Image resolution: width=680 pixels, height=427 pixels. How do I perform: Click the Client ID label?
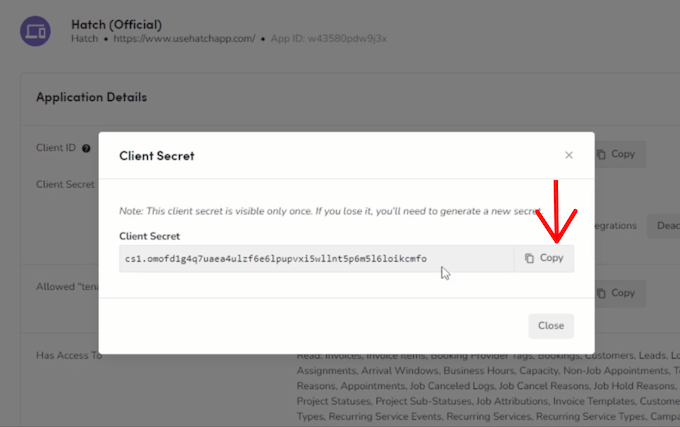pos(56,148)
